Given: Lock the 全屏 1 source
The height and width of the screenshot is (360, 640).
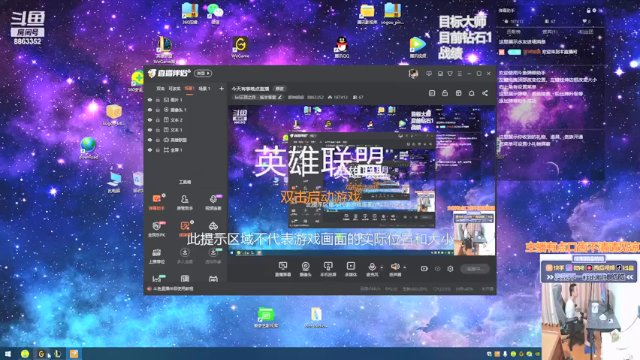Looking at the screenshot, I should [x=158, y=150].
